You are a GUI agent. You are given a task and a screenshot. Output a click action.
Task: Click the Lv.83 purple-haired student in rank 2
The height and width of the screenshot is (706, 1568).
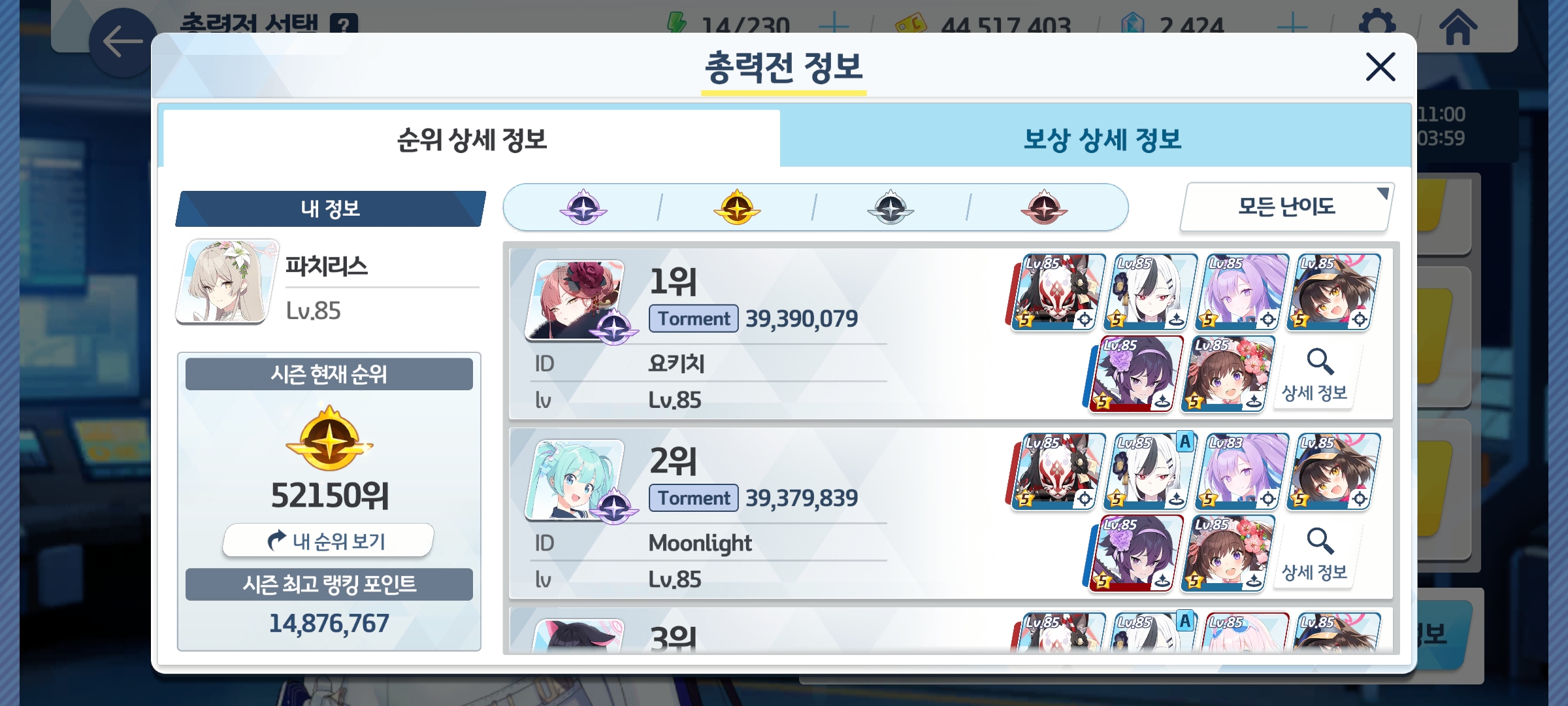(1241, 471)
